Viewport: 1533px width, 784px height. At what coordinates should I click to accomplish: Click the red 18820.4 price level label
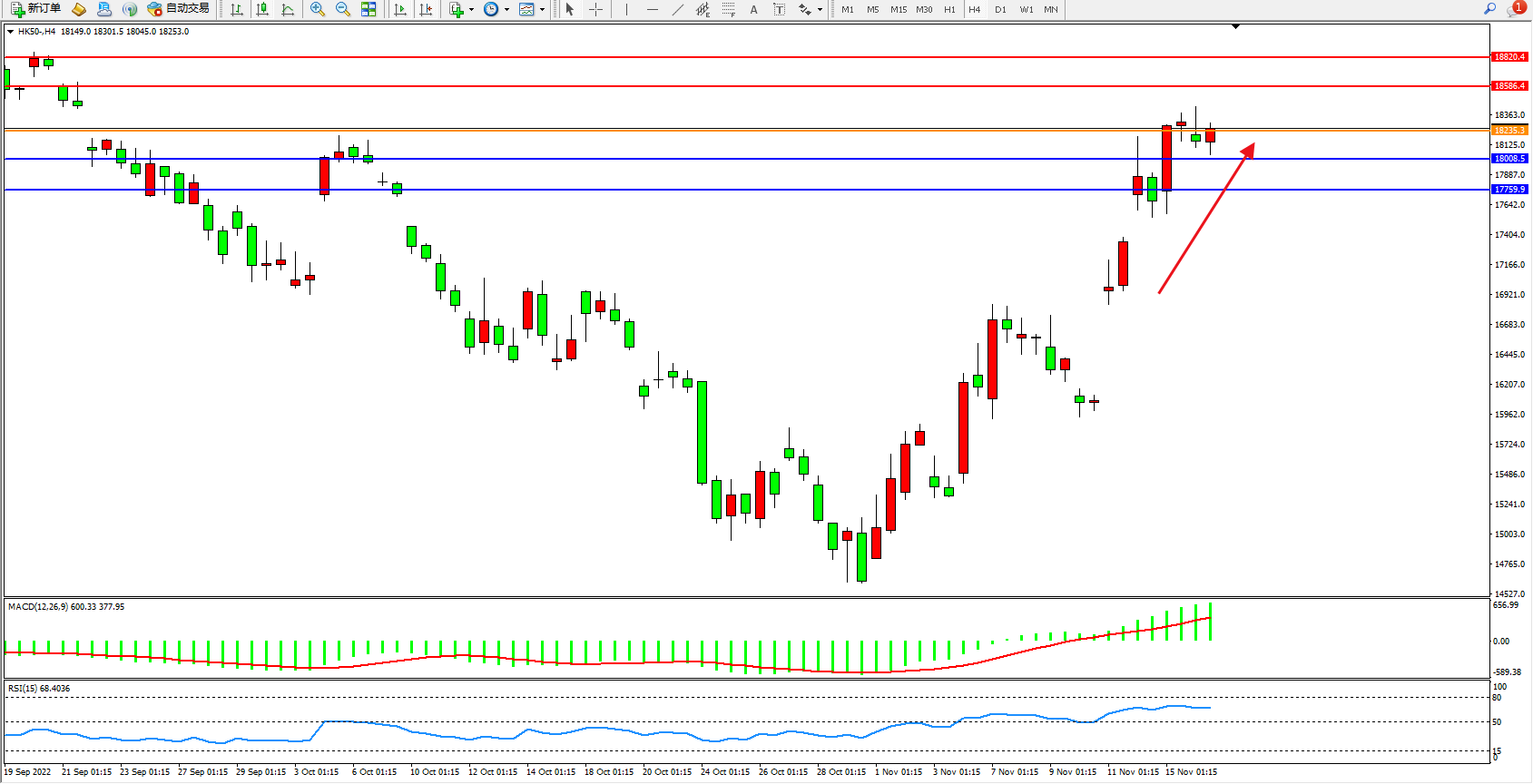point(1509,57)
